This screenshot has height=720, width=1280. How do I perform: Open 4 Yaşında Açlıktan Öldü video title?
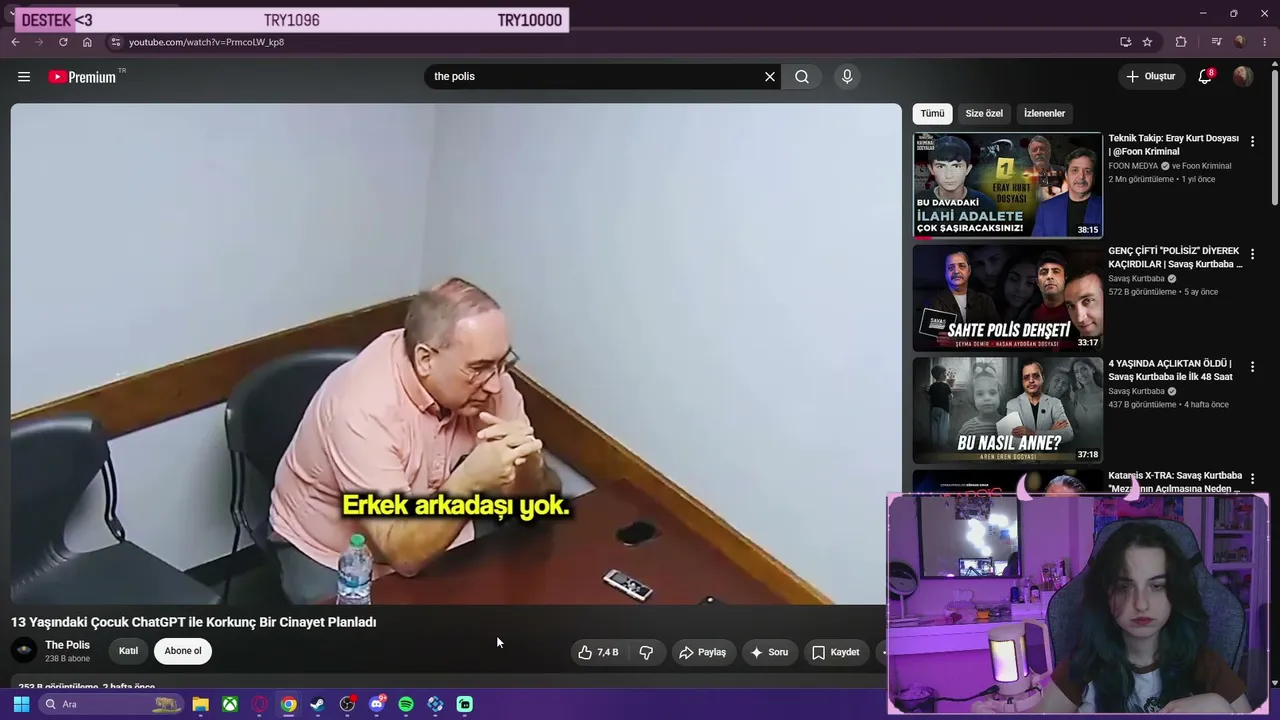coord(1171,370)
